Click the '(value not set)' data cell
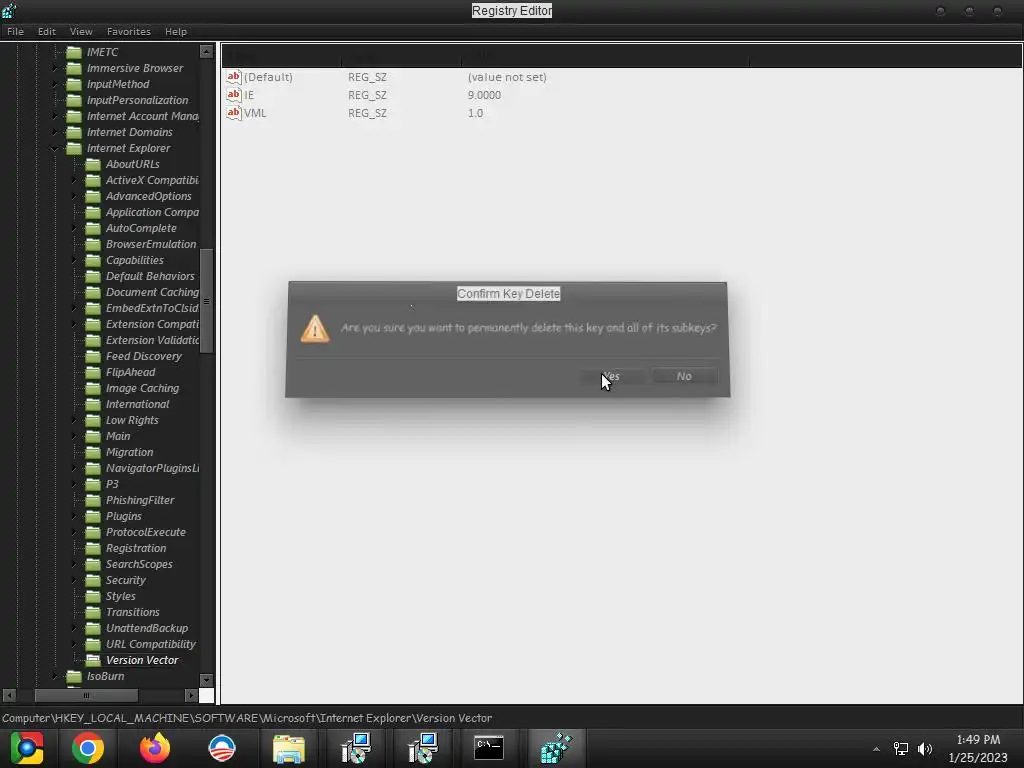Screen dimensions: 1024x768 (x=507, y=77)
